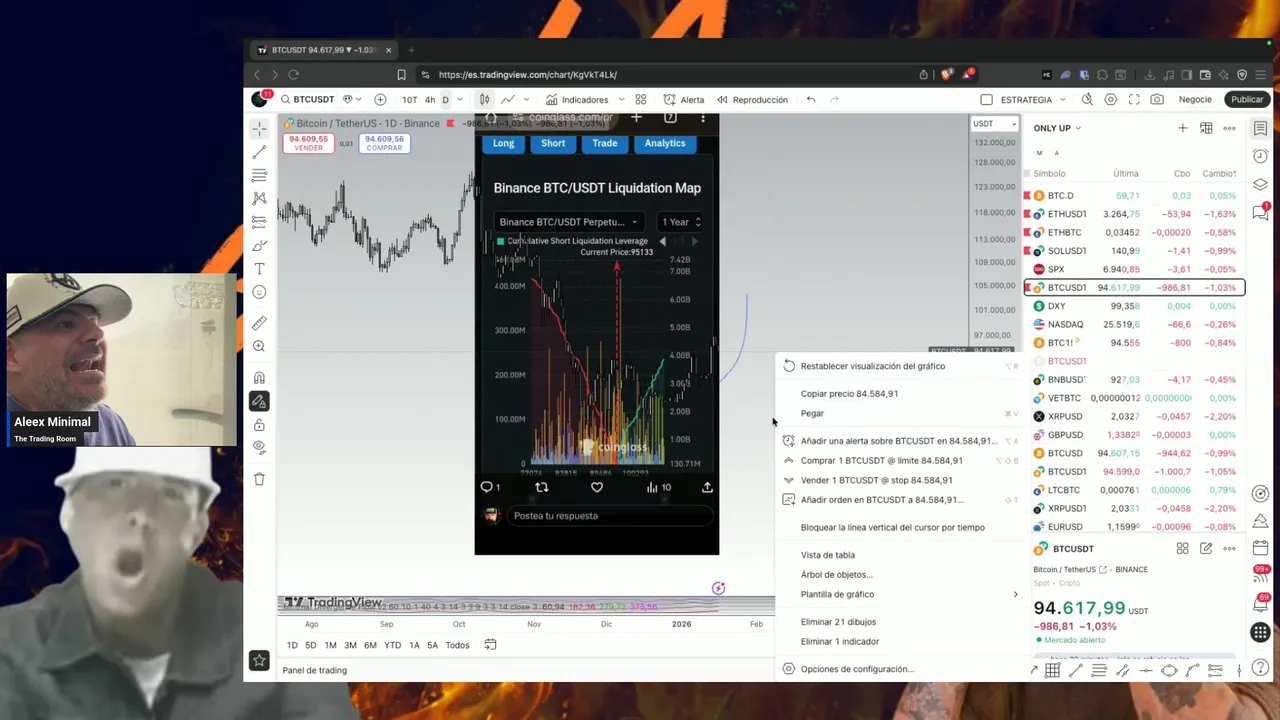Select YTD range at chart bottom
1280x720 pixels.
392,645
